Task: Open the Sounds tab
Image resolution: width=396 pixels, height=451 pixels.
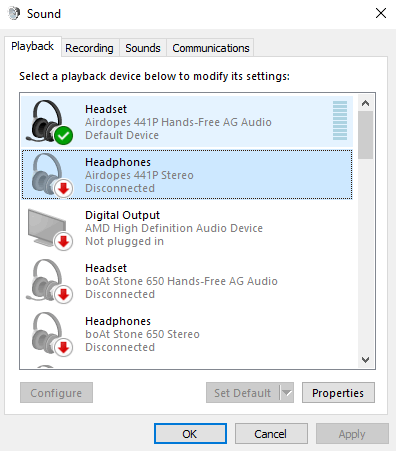Action: 143,48
